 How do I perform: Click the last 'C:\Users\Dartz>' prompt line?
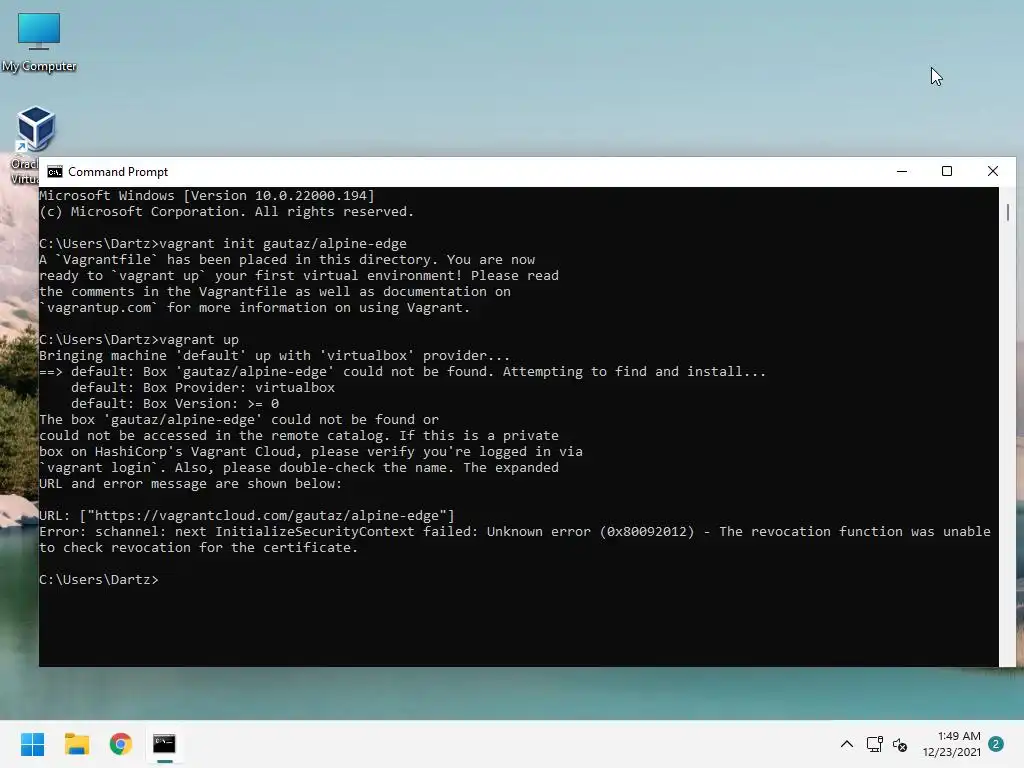pyautogui.click(x=99, y=580)
